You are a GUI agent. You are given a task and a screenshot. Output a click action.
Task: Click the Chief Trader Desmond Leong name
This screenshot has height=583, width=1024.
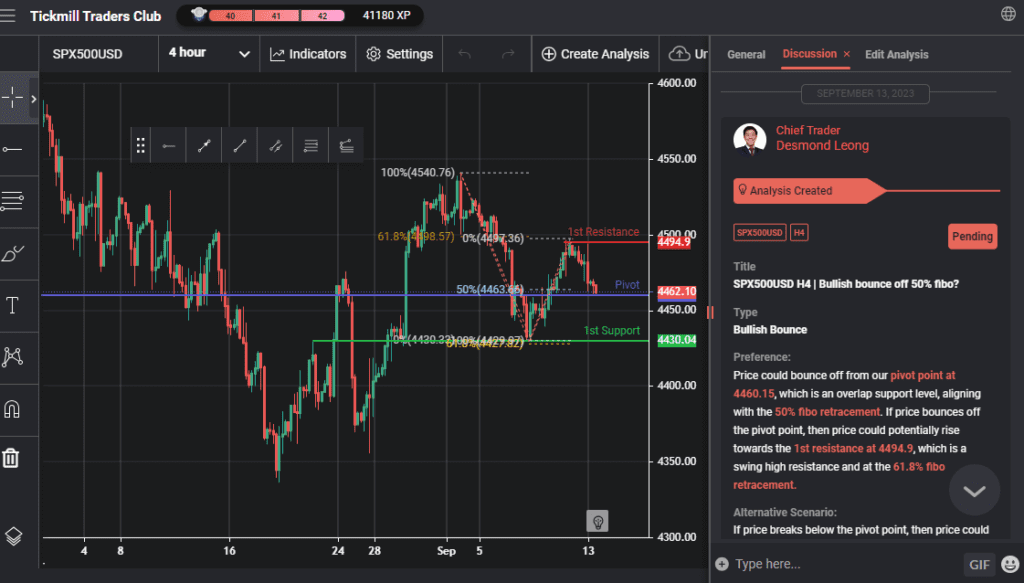click(x=822, y=138)
